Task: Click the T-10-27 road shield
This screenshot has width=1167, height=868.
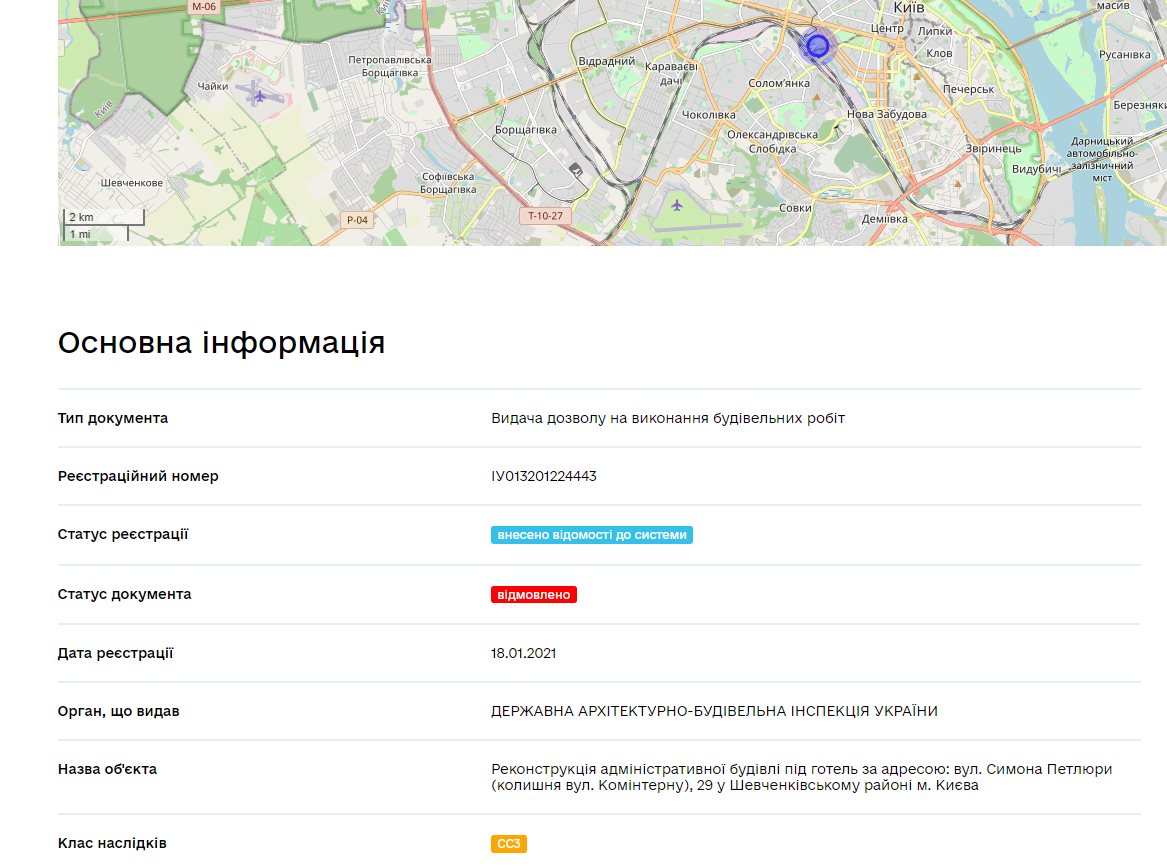Action: pos(546,215)
